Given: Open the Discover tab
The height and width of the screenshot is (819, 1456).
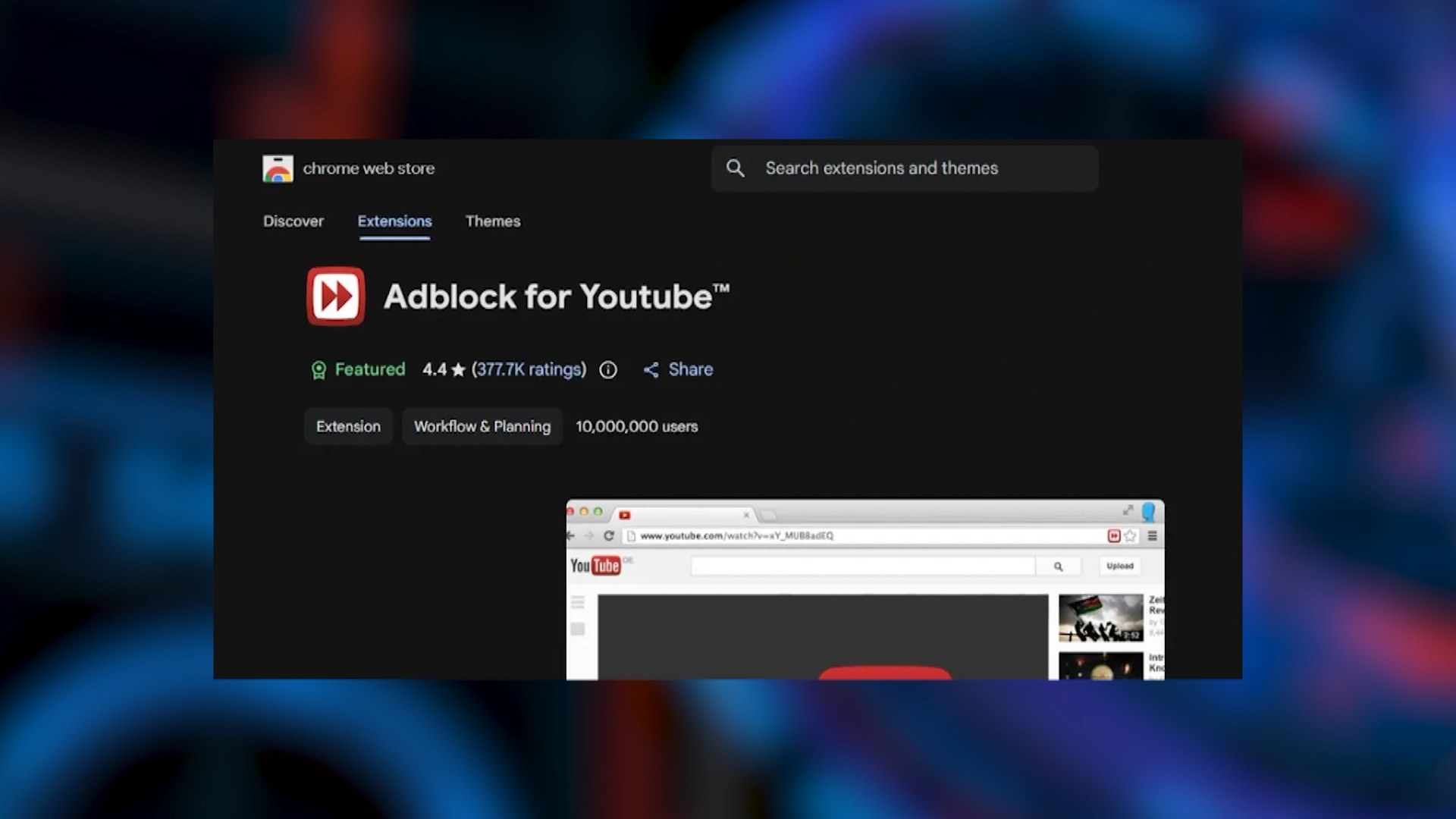Looking at the screenshot, I should (x=293, y=221).
